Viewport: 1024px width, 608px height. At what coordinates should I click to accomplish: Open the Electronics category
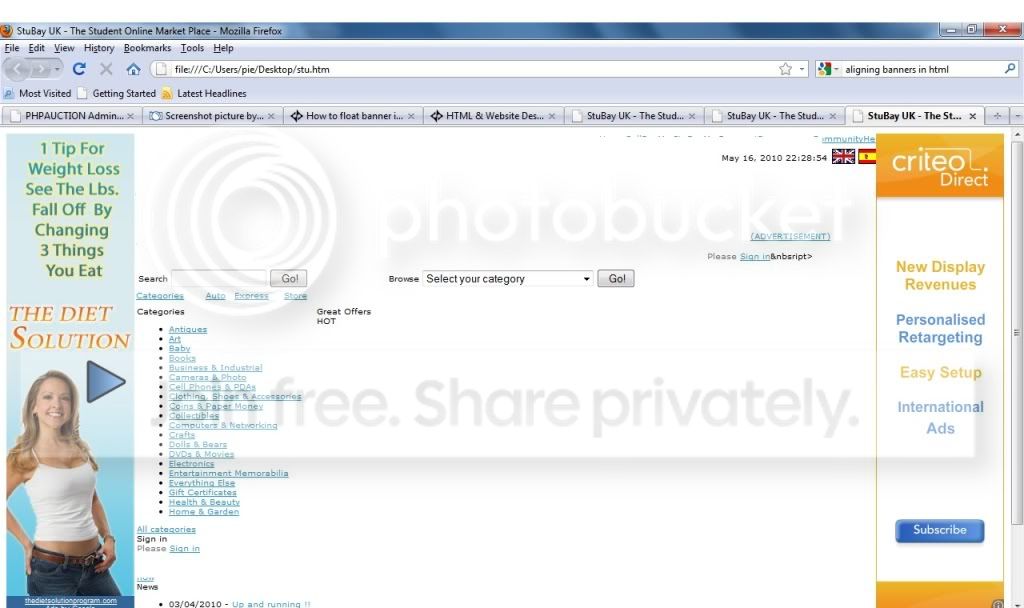point(191,464)
